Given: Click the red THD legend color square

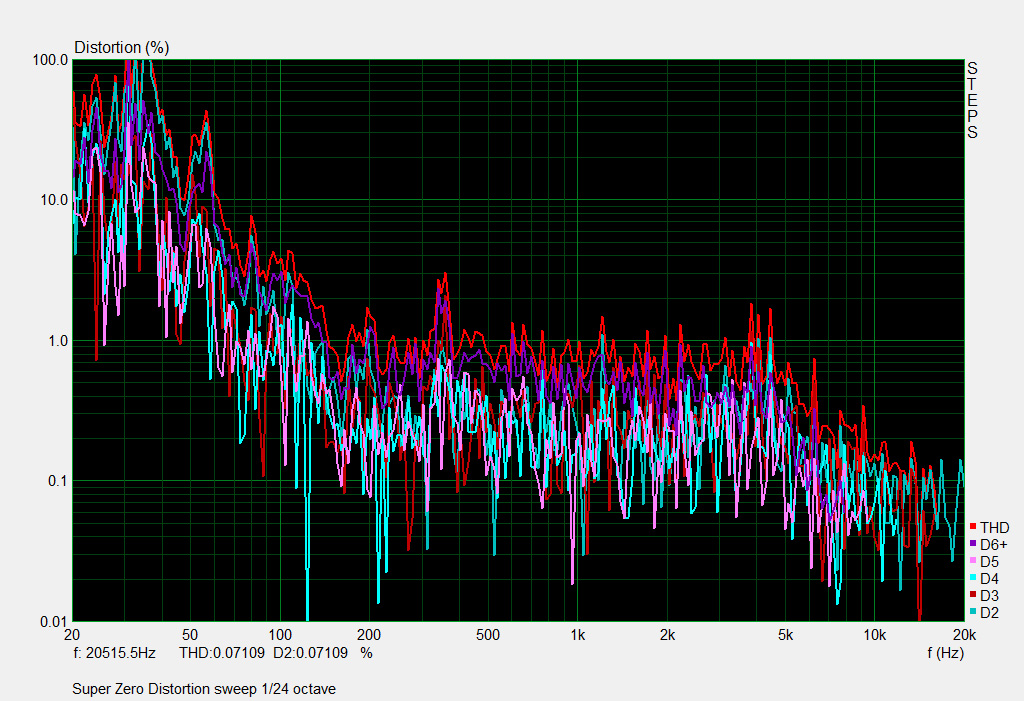Looking at the screenshot, I should click(973, 527).
